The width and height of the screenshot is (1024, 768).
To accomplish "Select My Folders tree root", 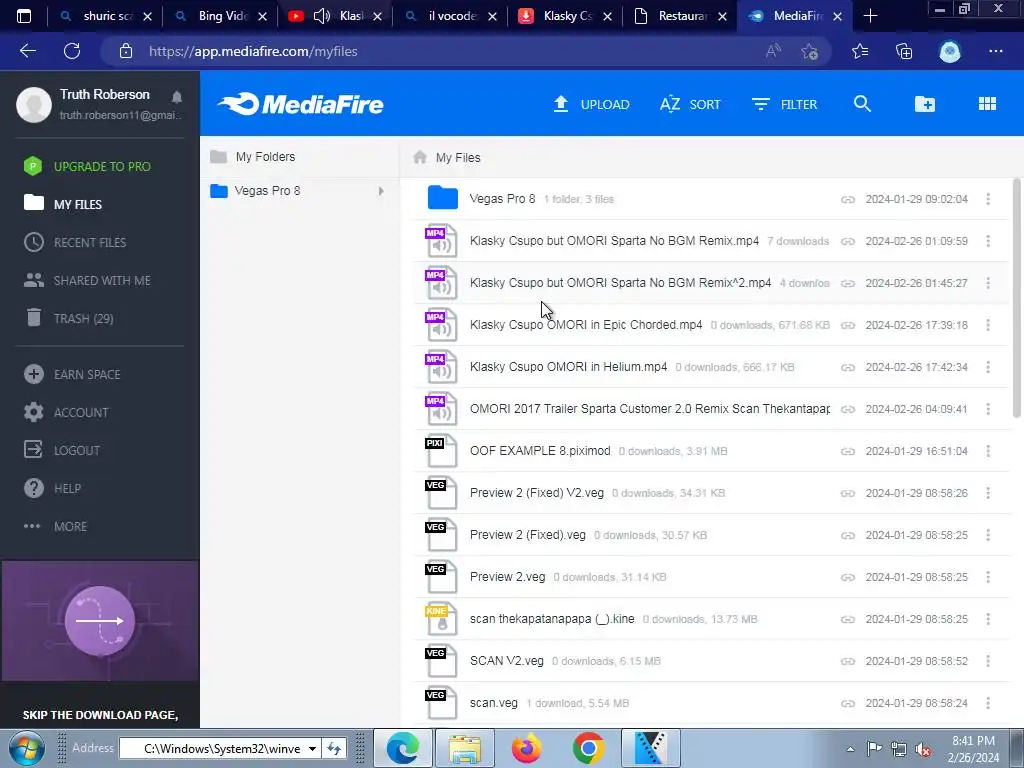I will click(265, 157).
